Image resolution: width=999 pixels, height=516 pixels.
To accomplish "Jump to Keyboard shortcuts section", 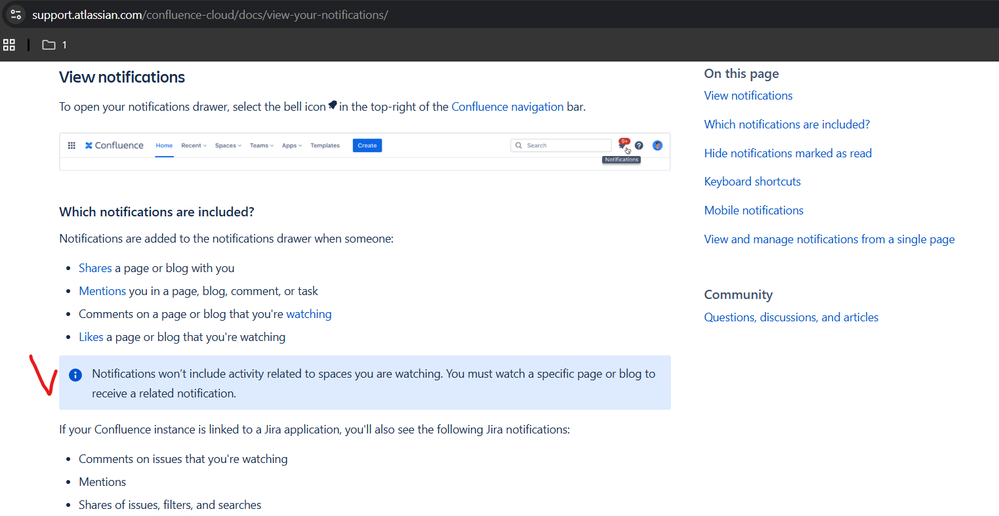I will (x=752, y=182).
